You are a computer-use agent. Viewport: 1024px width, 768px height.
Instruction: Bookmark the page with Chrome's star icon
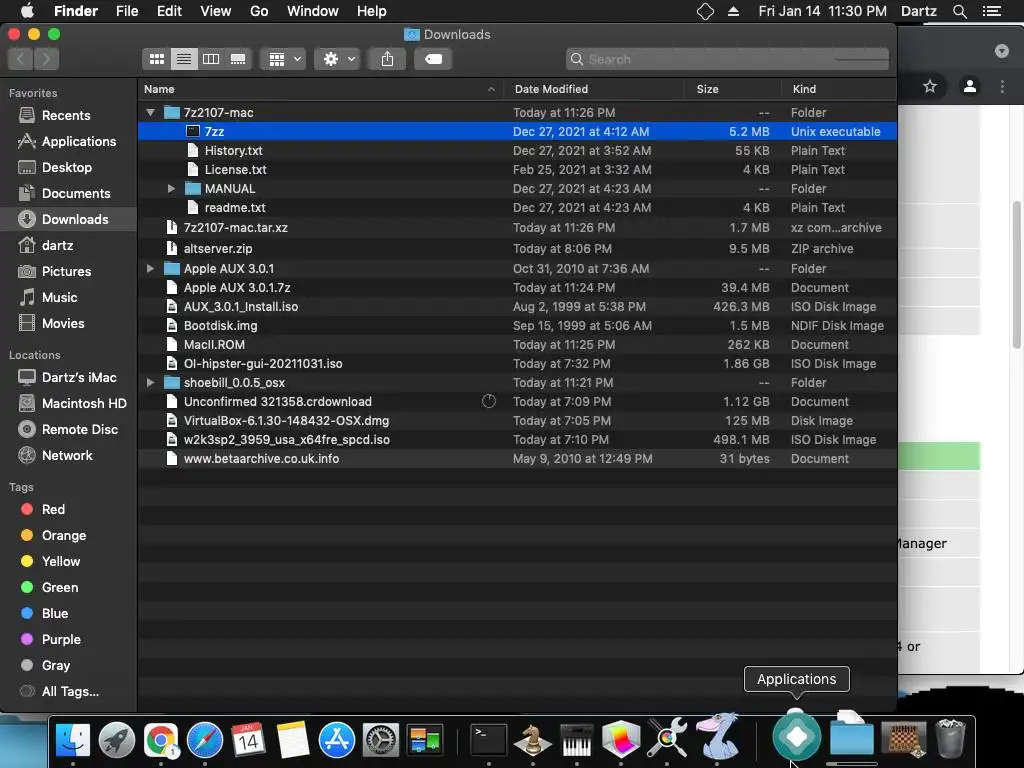pyautogui.click(x=930, y=86)
